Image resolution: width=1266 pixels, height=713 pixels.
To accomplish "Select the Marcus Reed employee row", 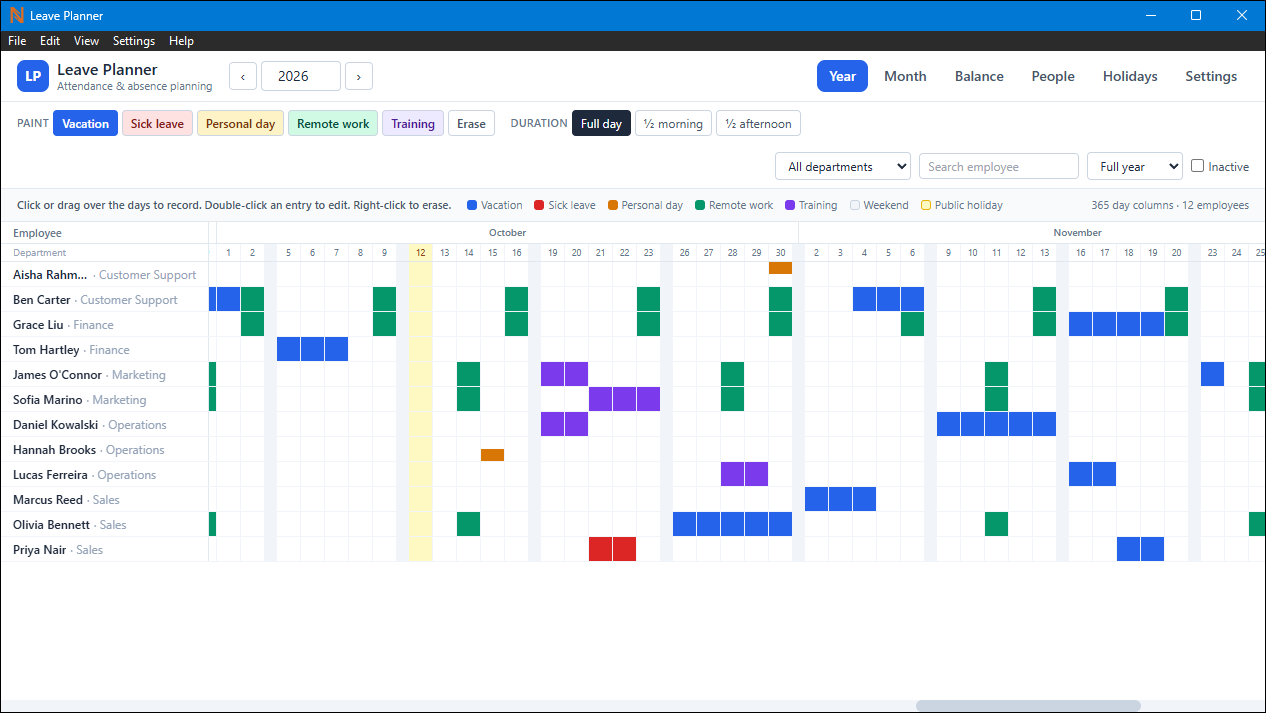I will click(x=105, y=500).
